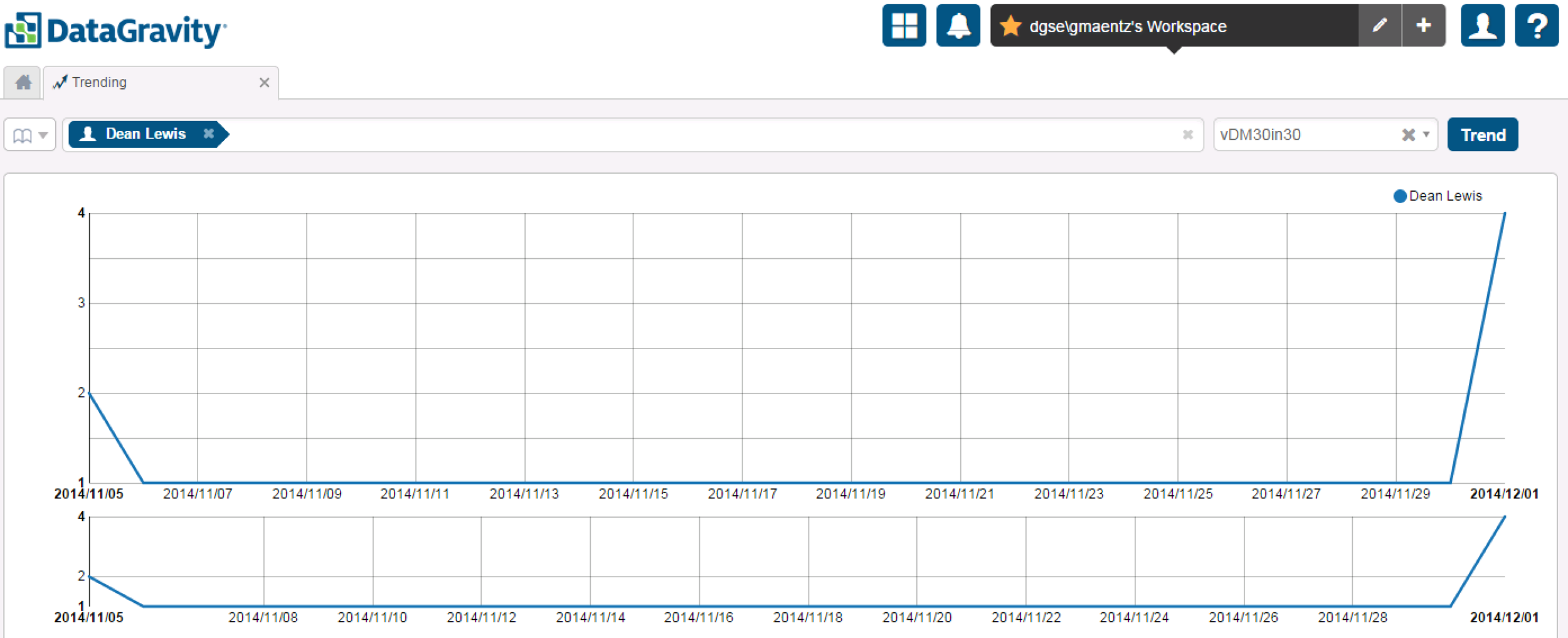This screenshot has width=1568, height=638.
Task: Toggle Dean Lewis legend series
Action: 1438,196
